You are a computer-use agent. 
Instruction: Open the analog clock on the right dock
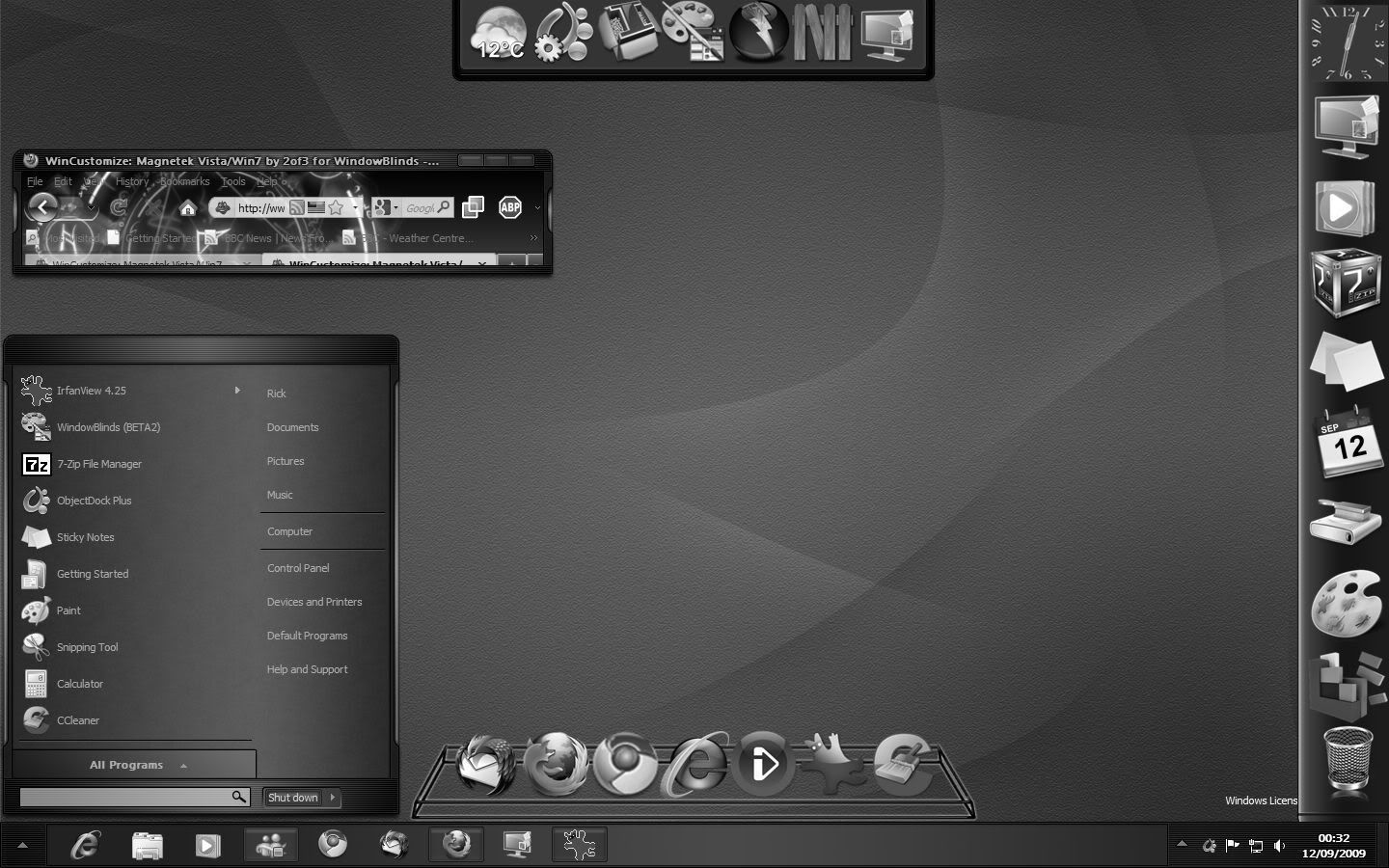[1346, 41]
